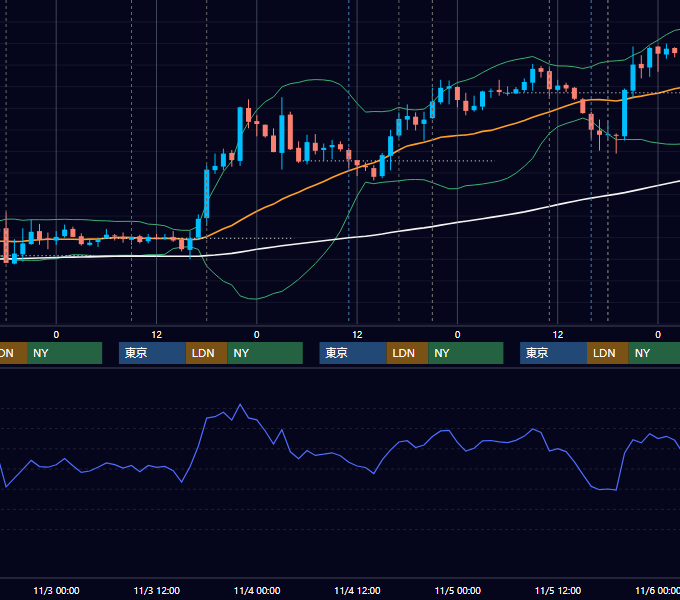Viewport: 680px width, 600px height.
Task: Click the LDN session block following 11/3 東京 session
Action: 206,353
